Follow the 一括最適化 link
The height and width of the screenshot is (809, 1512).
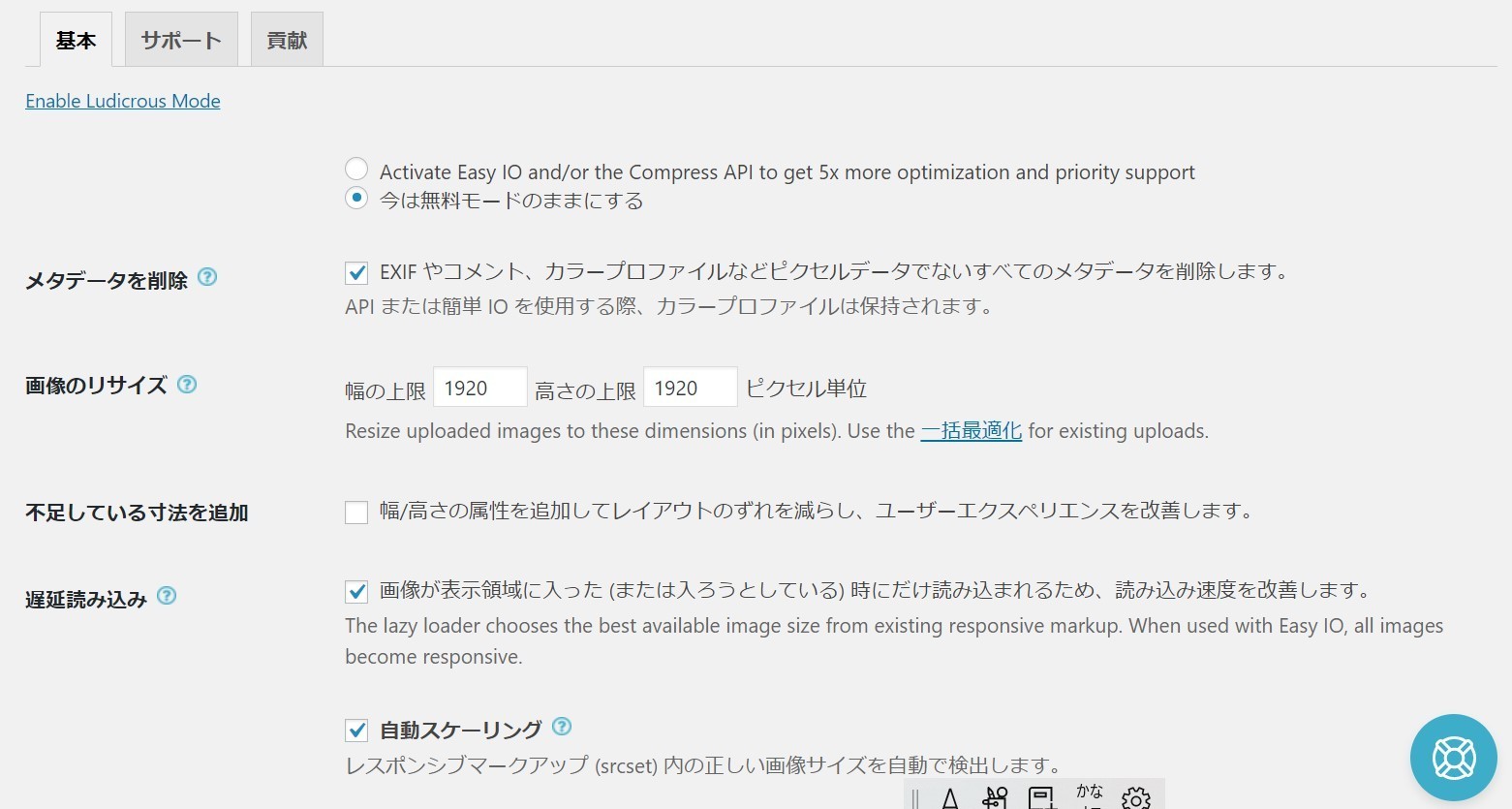(x=972, y=430)
